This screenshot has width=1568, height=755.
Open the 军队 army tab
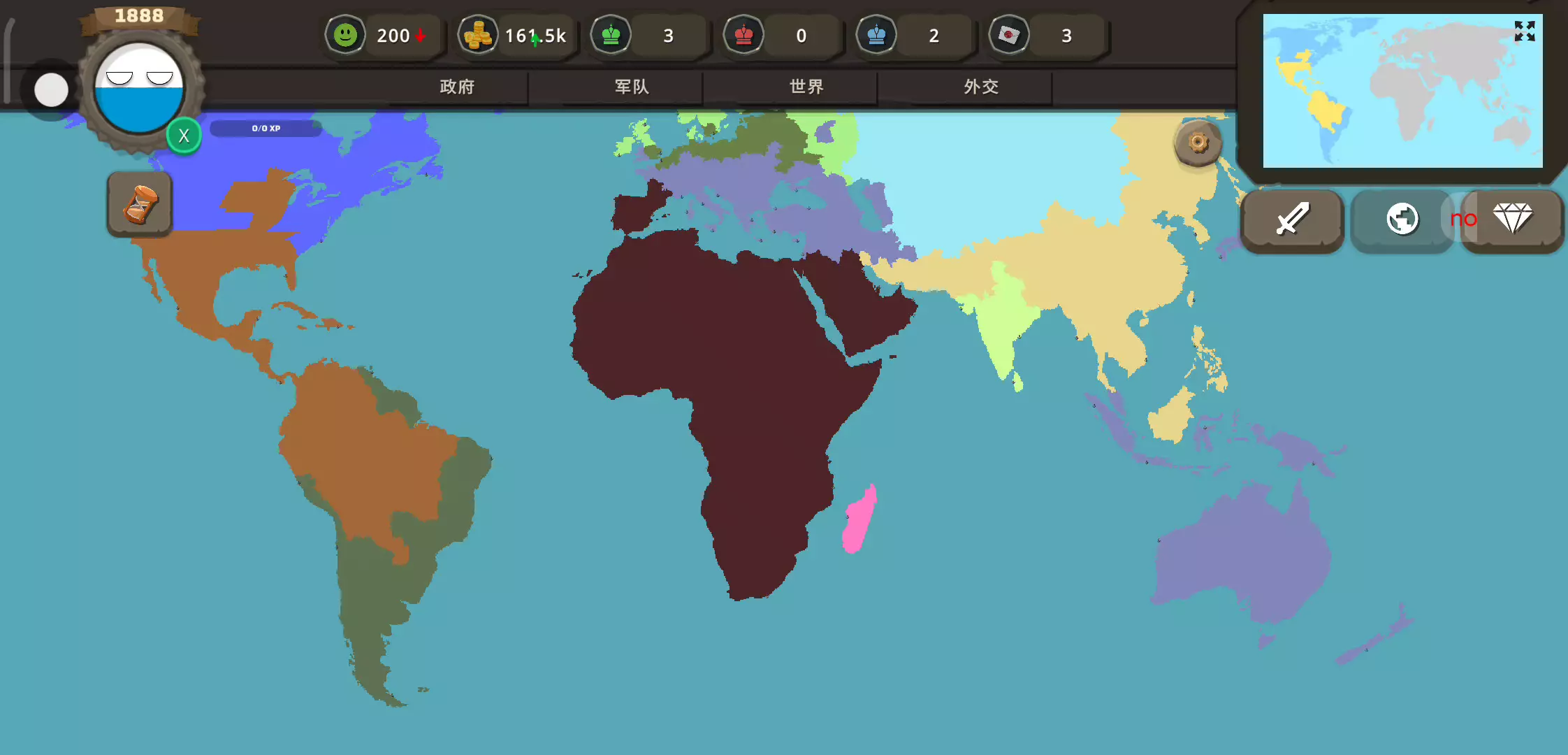(632, 87)
